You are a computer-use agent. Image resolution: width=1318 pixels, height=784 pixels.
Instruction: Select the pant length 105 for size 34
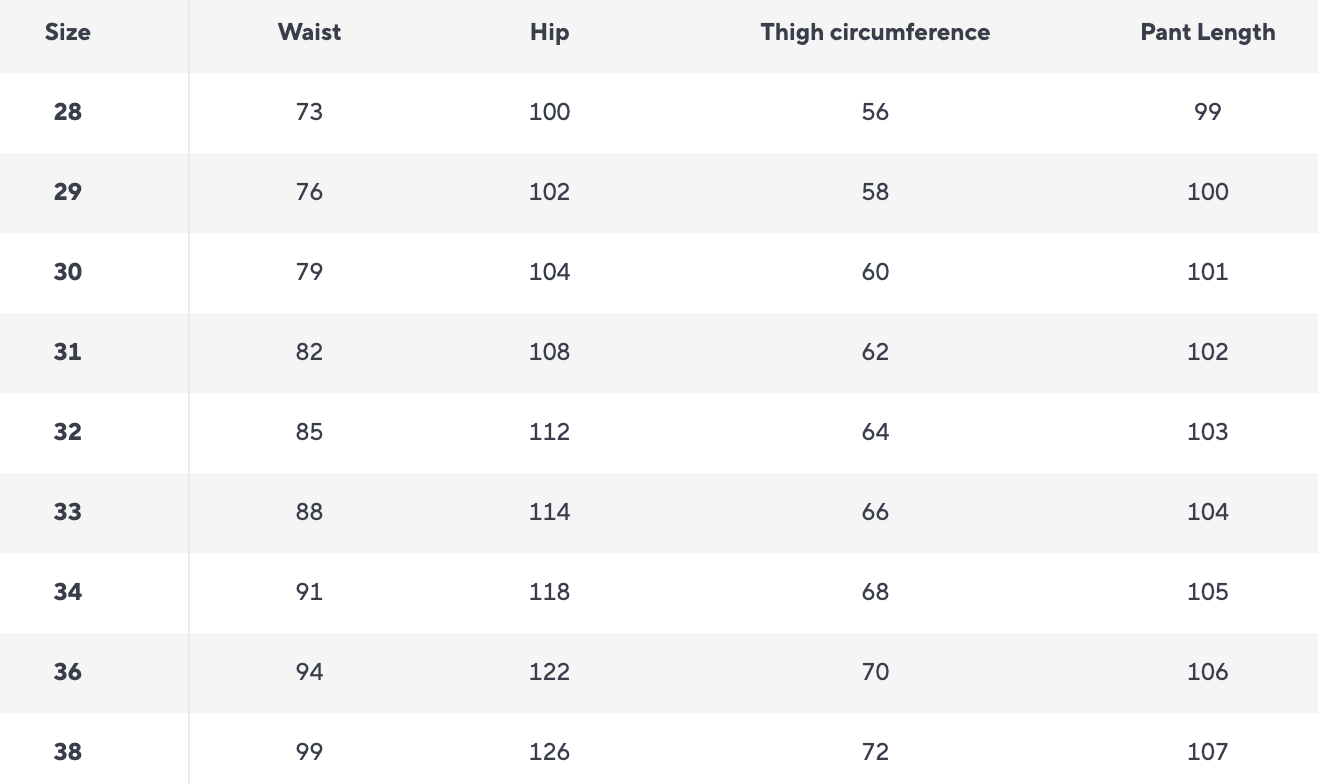point(1207,592)
